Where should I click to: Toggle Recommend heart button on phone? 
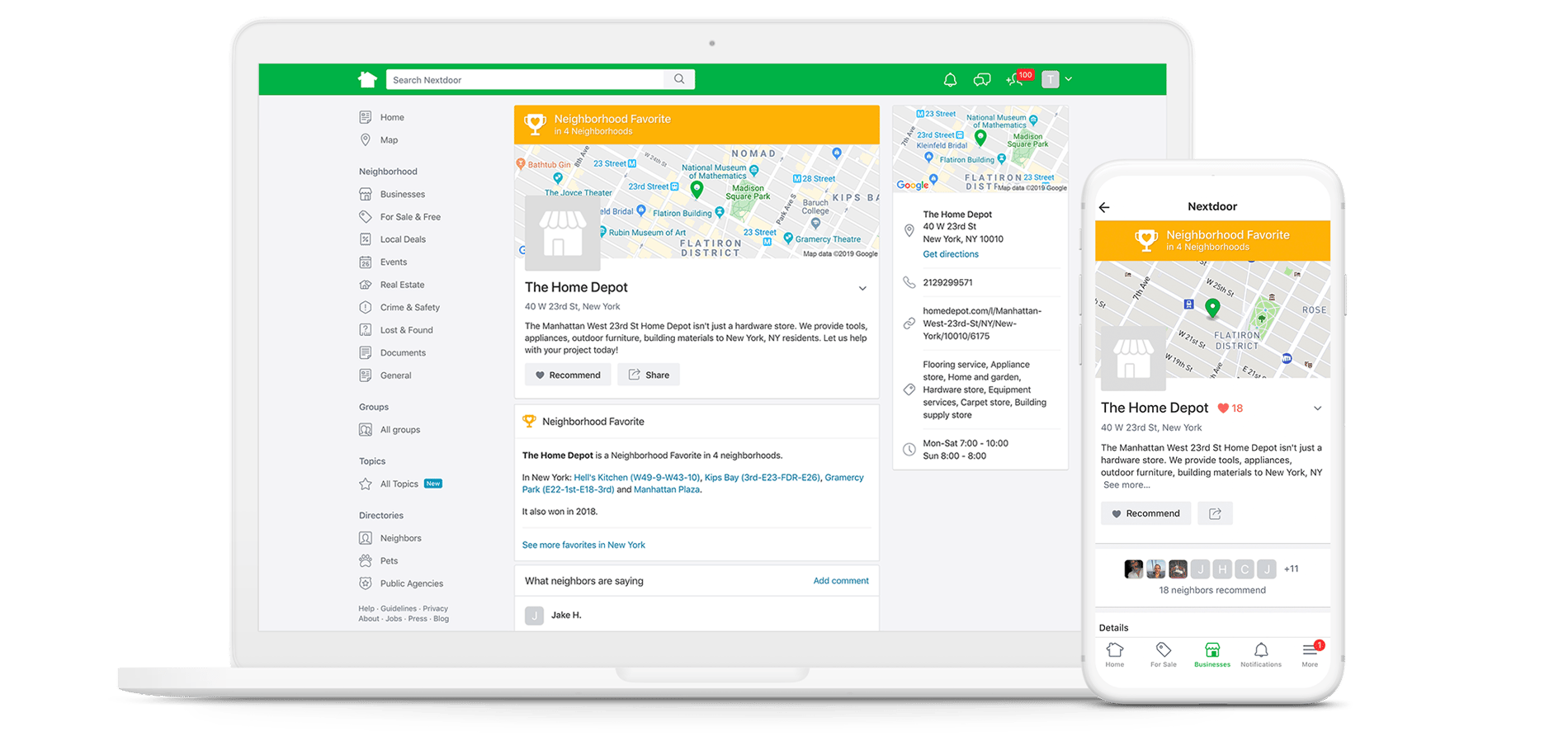(1145, 513)
